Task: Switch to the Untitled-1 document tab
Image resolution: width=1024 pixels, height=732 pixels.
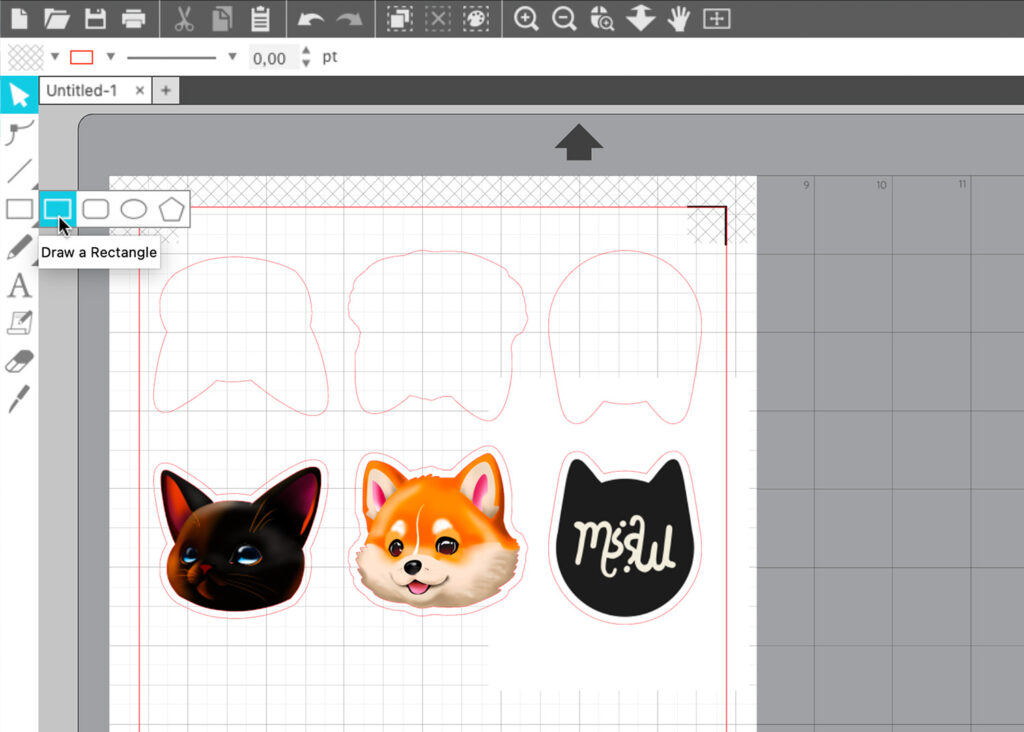Action: 81,91
